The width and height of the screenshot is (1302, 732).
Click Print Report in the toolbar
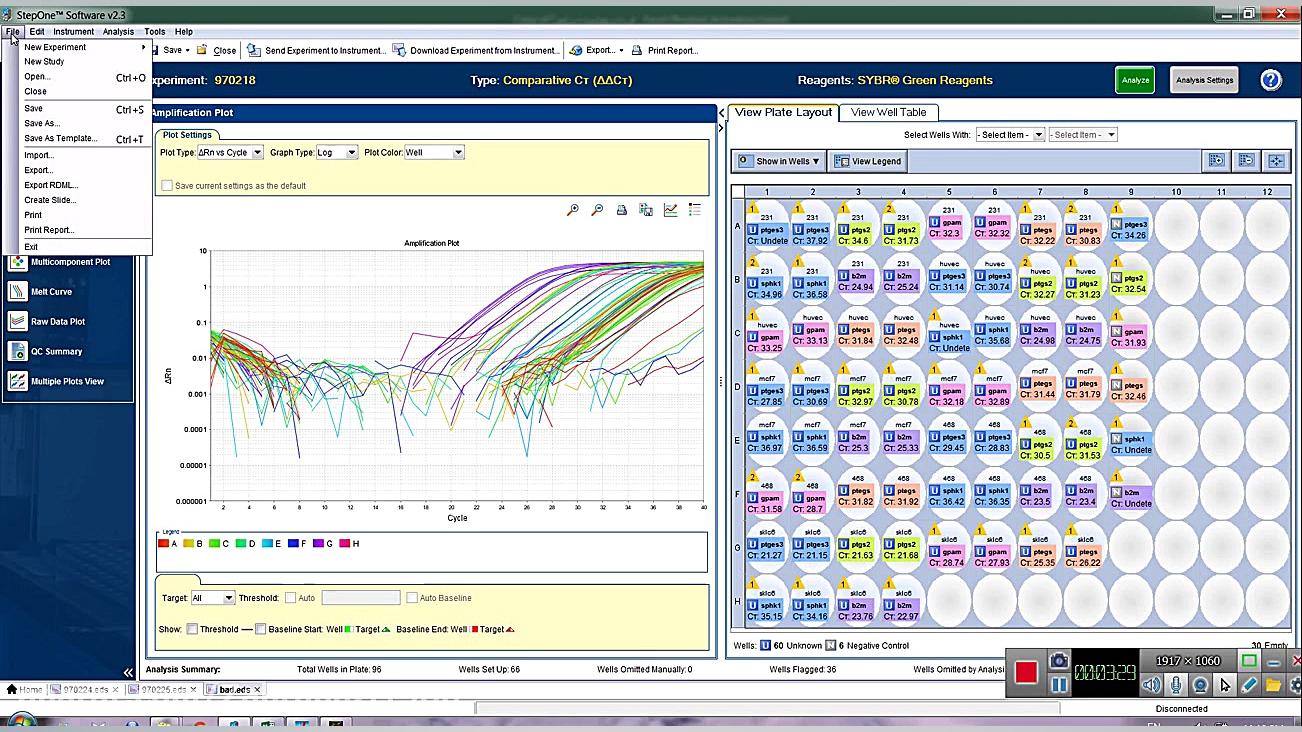click(x=664, y=50)
